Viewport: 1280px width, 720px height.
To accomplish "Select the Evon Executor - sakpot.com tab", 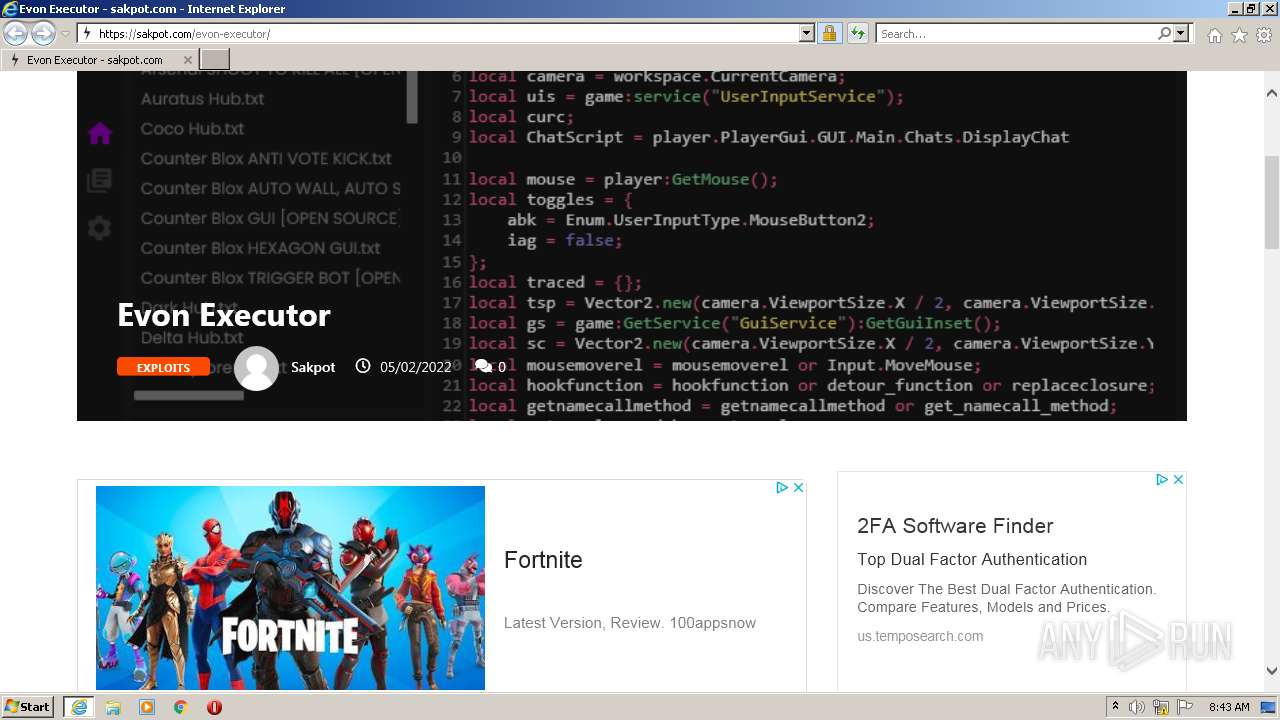I will coord(100,60).
